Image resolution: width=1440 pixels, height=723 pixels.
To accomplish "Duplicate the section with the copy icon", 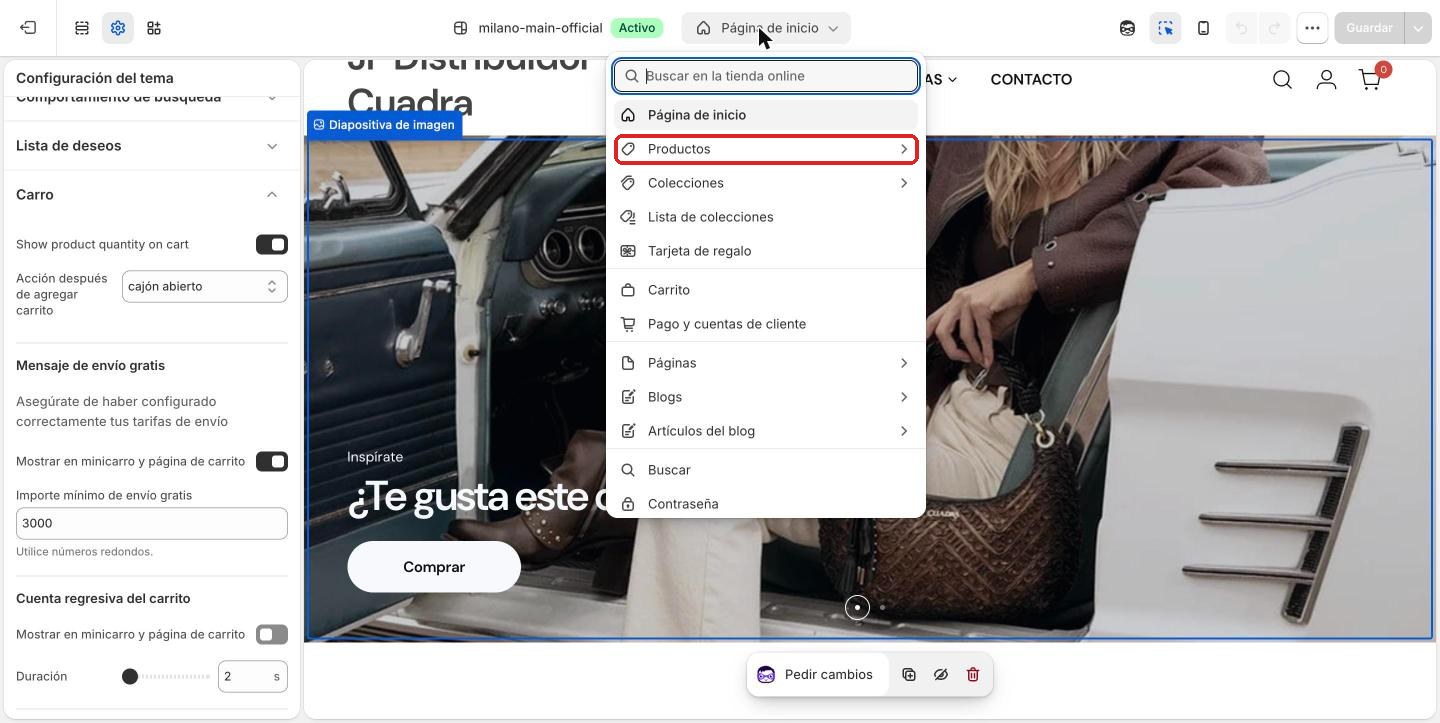I will (909, 675).
